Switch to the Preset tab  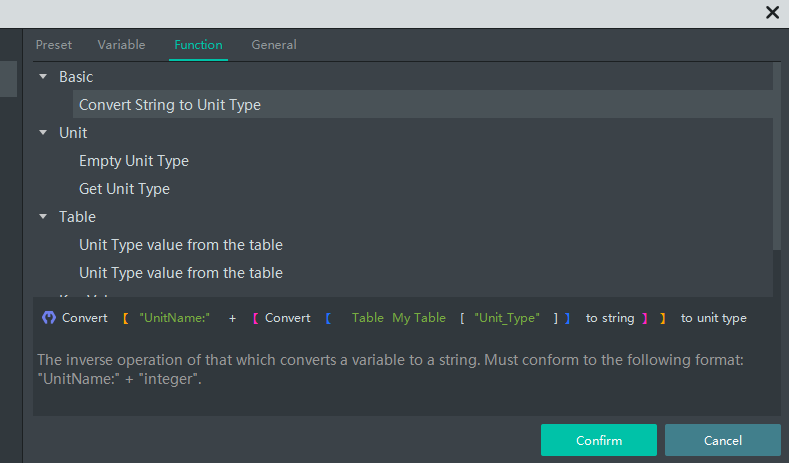pyautogui.click(x=54, y=45)
